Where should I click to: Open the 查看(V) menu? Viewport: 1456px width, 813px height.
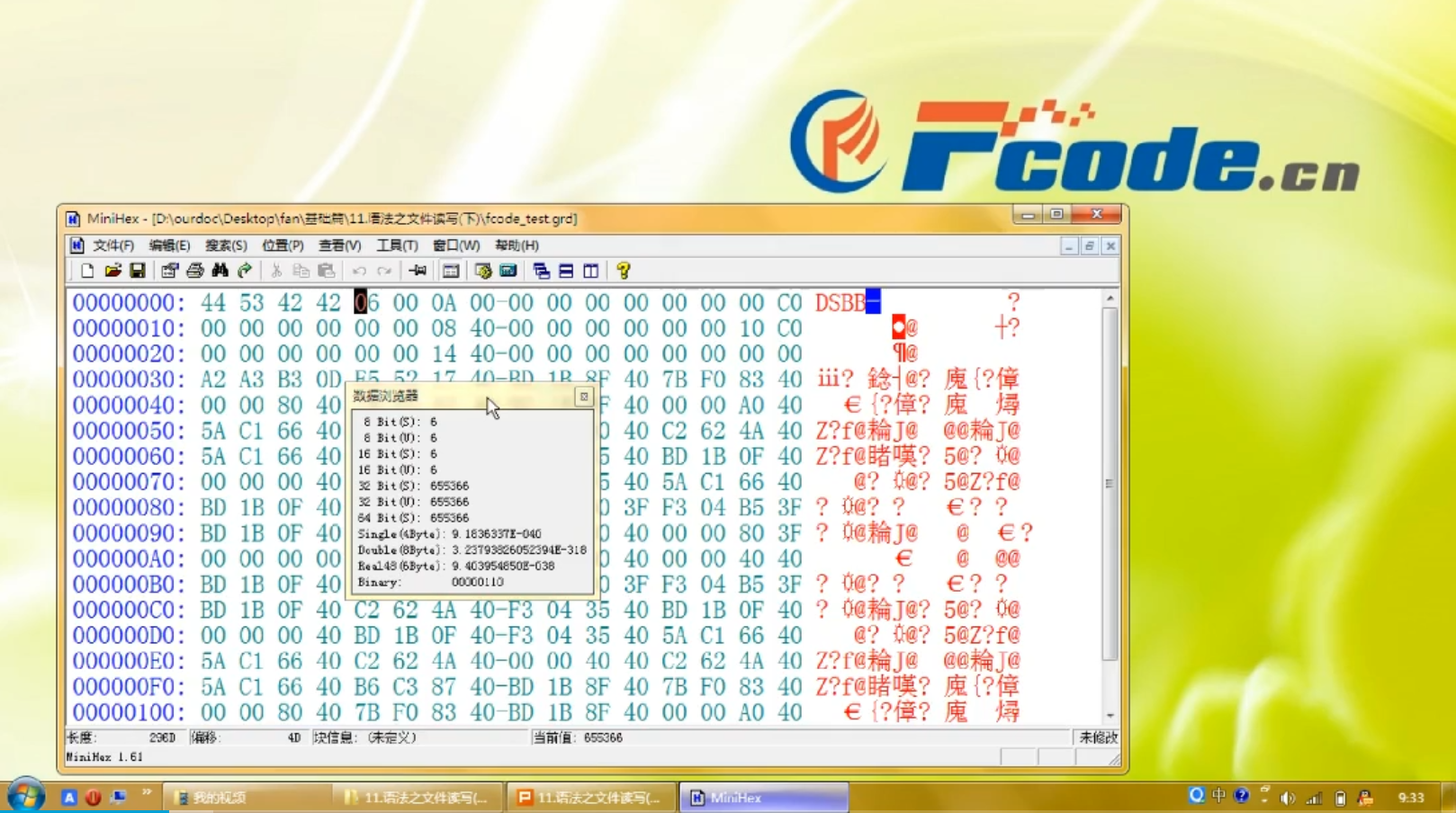[x=339, y=246]
